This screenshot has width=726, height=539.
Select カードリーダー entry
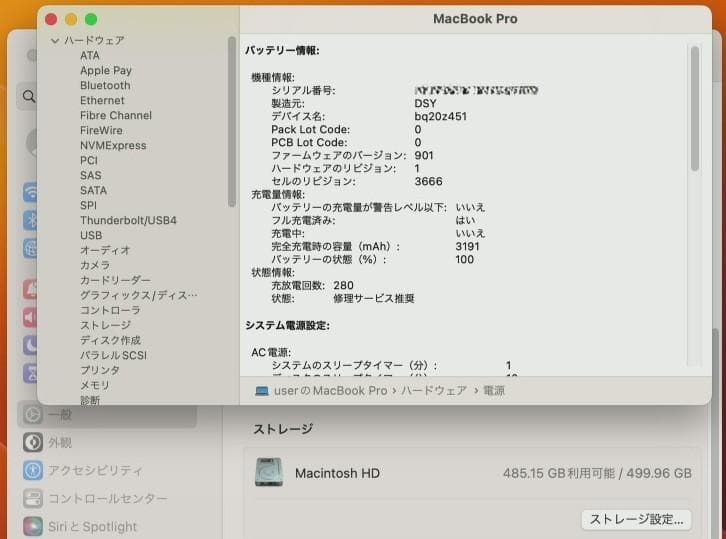pos(115,280)
